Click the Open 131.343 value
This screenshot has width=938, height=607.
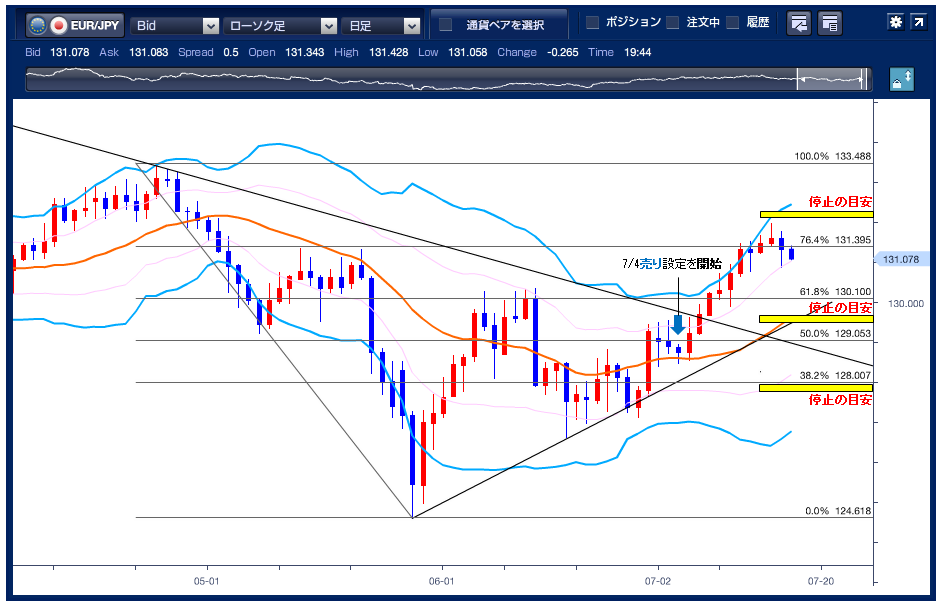[304, 52]
